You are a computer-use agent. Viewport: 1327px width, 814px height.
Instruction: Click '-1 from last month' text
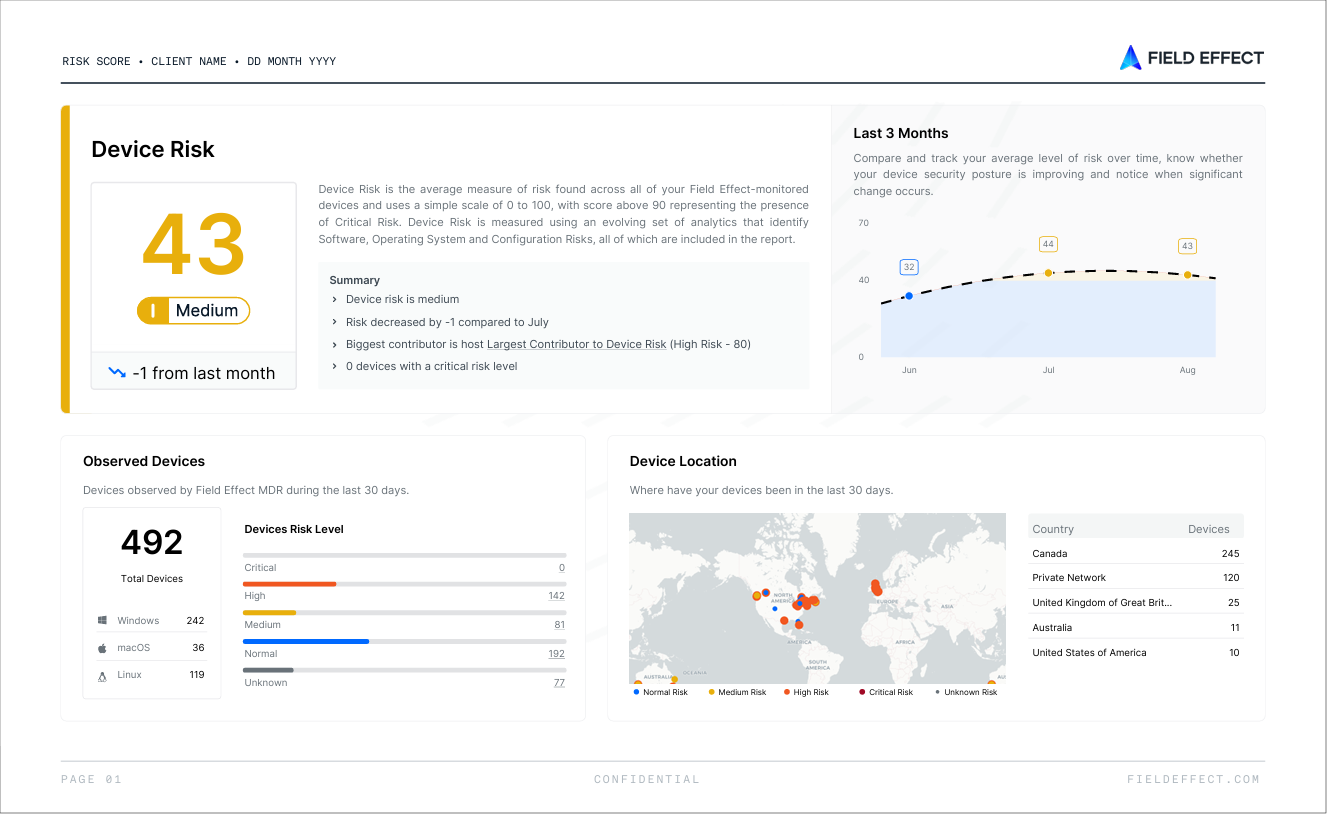(x=204, y=373)
